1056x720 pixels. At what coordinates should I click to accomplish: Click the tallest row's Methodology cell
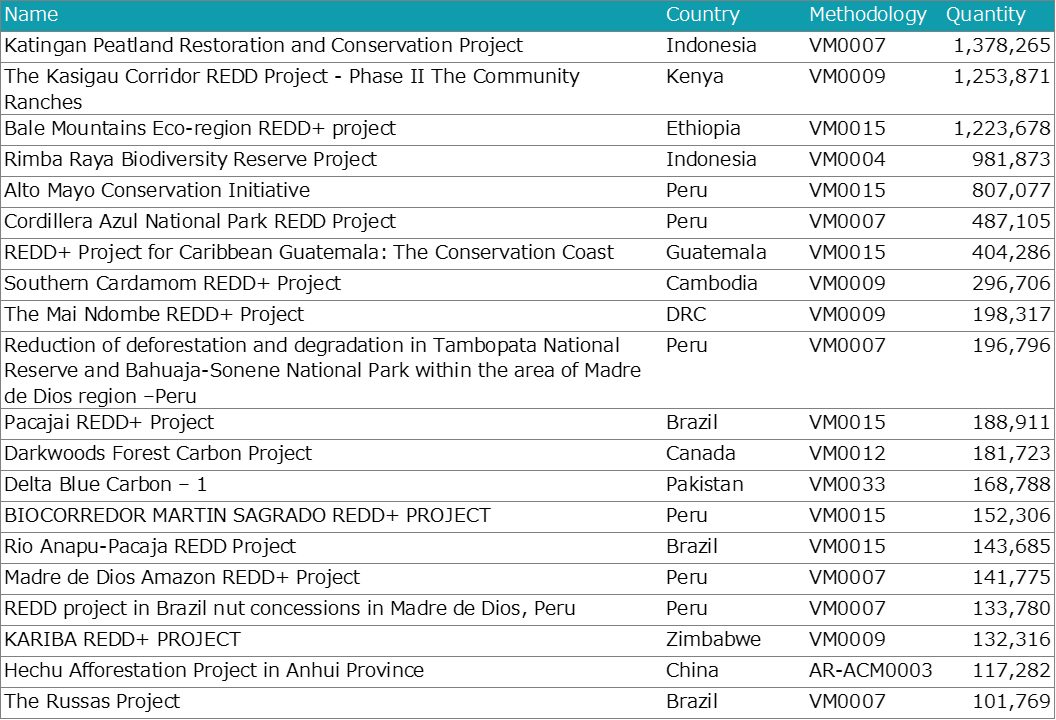(x=867, y=370)
